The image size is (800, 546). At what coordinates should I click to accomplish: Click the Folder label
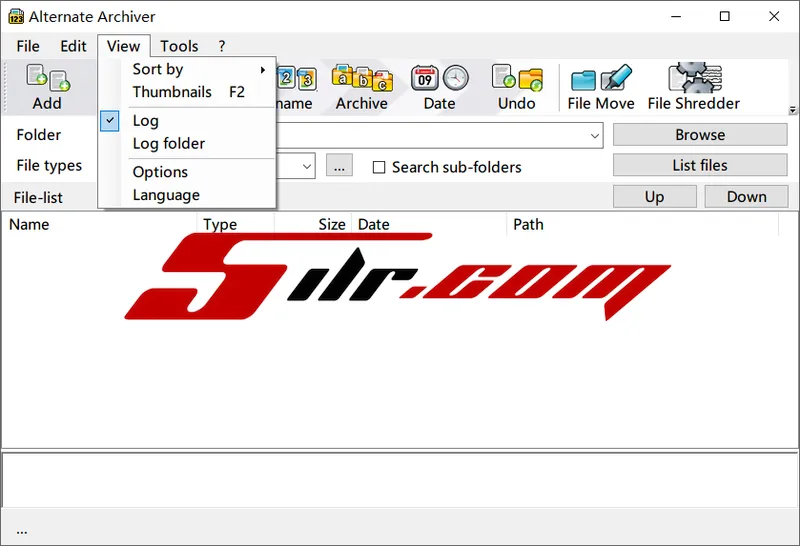39,135
